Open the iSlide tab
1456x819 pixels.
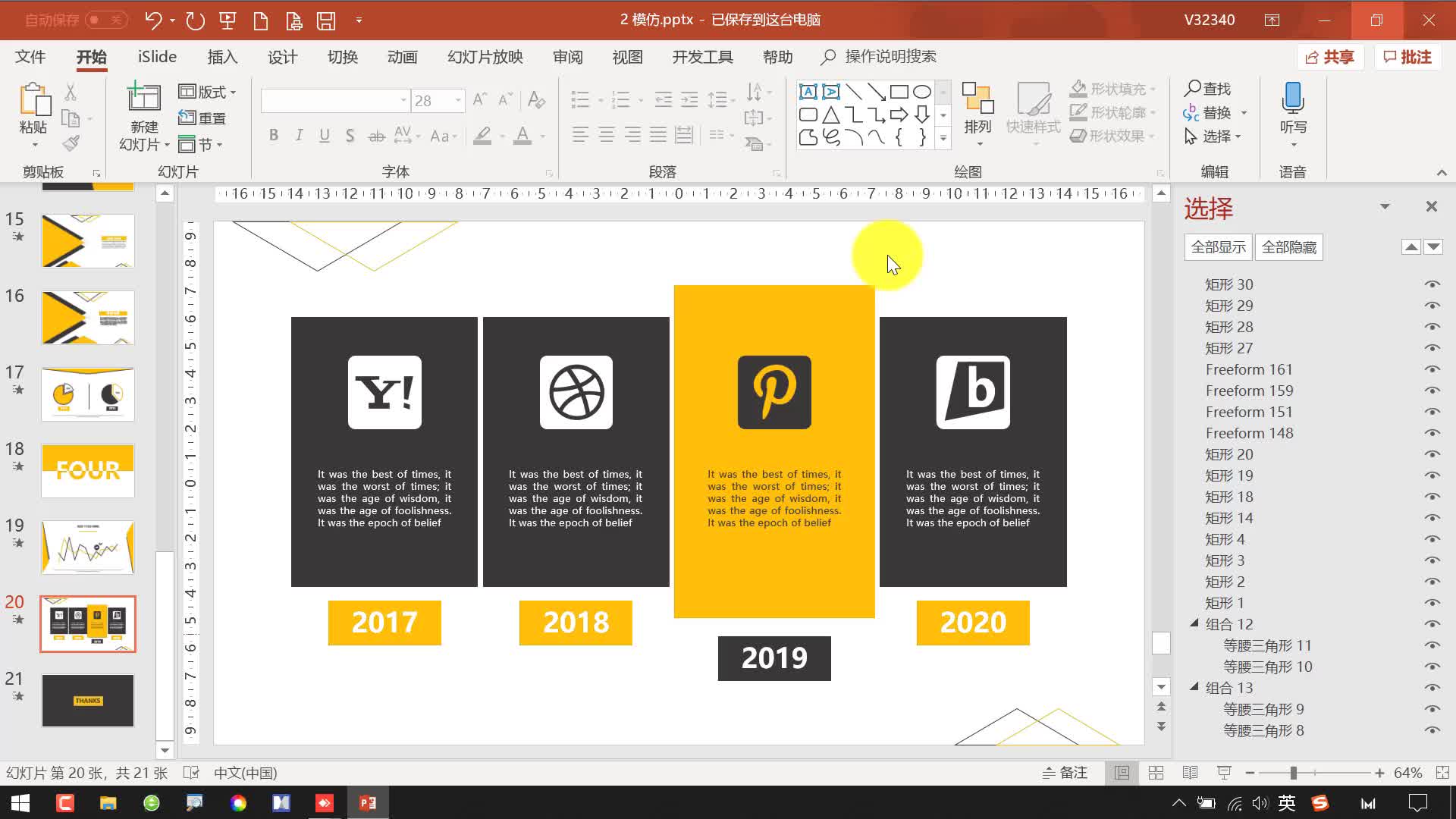coord(157,57)
